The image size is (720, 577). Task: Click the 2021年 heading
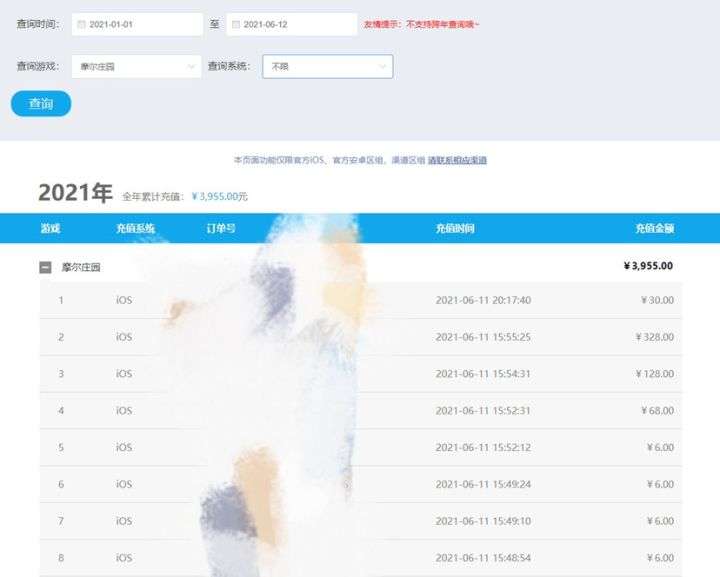click(x=76, y=192)
